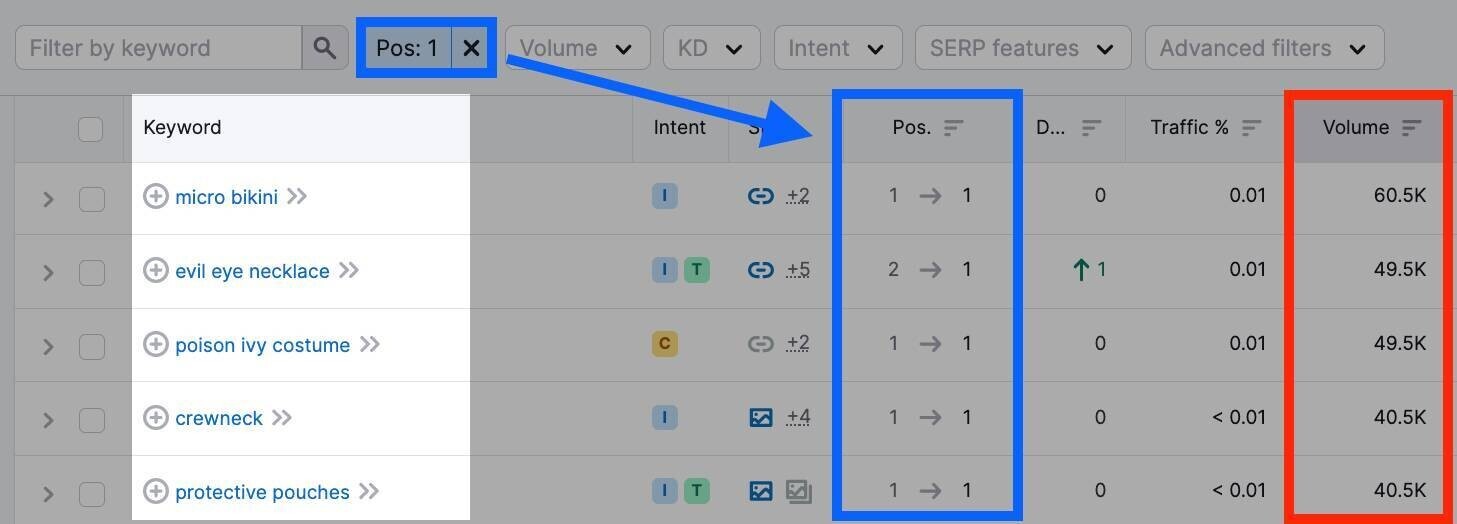Open the protective pouches keyword link
Screen dimensions: 1457x524
pos(262,492)
